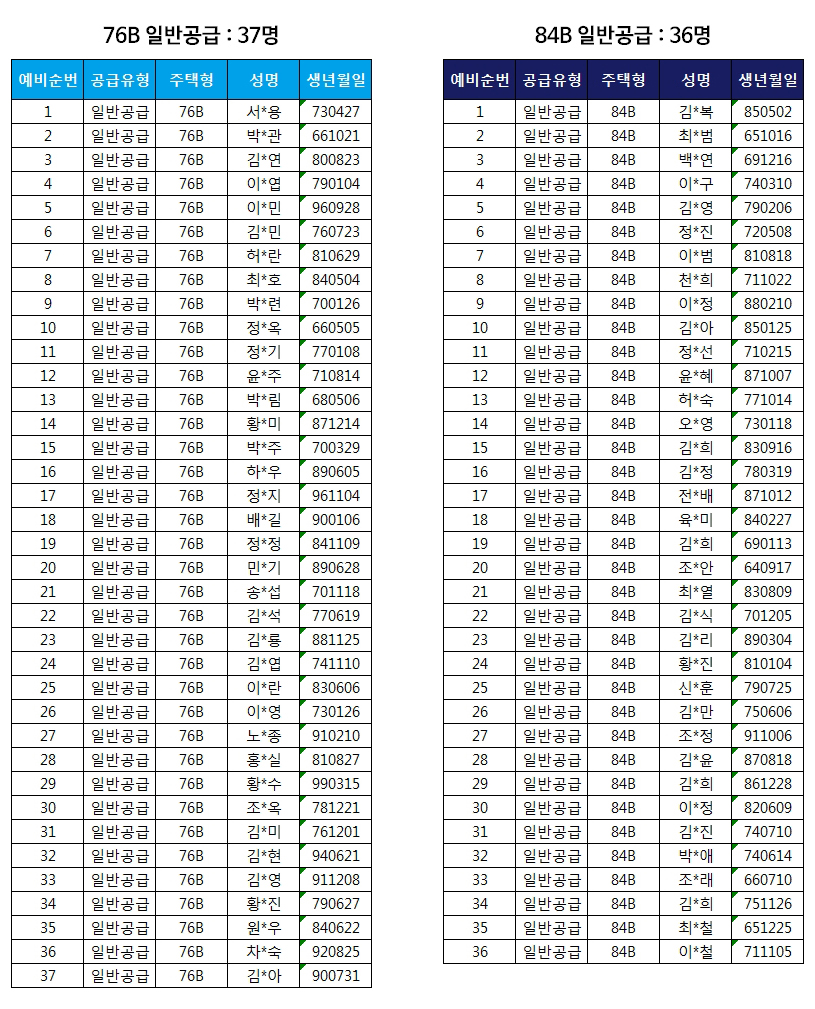Click name cell '김*식'
The height and width of the screenshot is (1009, 815).
point(695,616)
